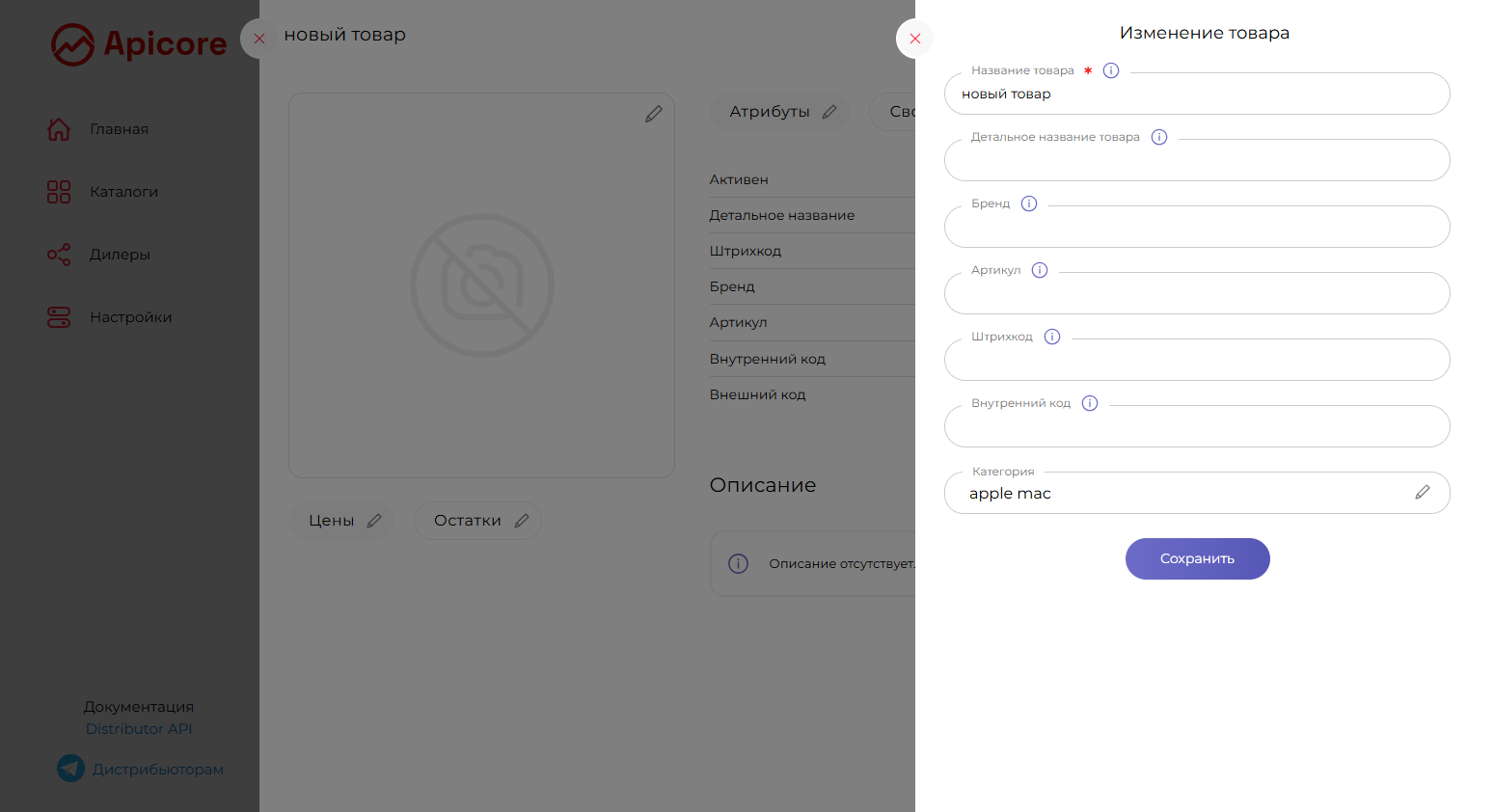Click info icon beside Детальное название товара
Image resolution: width=1494 pixels, height=812 pixels.
tap(1159, 137)
